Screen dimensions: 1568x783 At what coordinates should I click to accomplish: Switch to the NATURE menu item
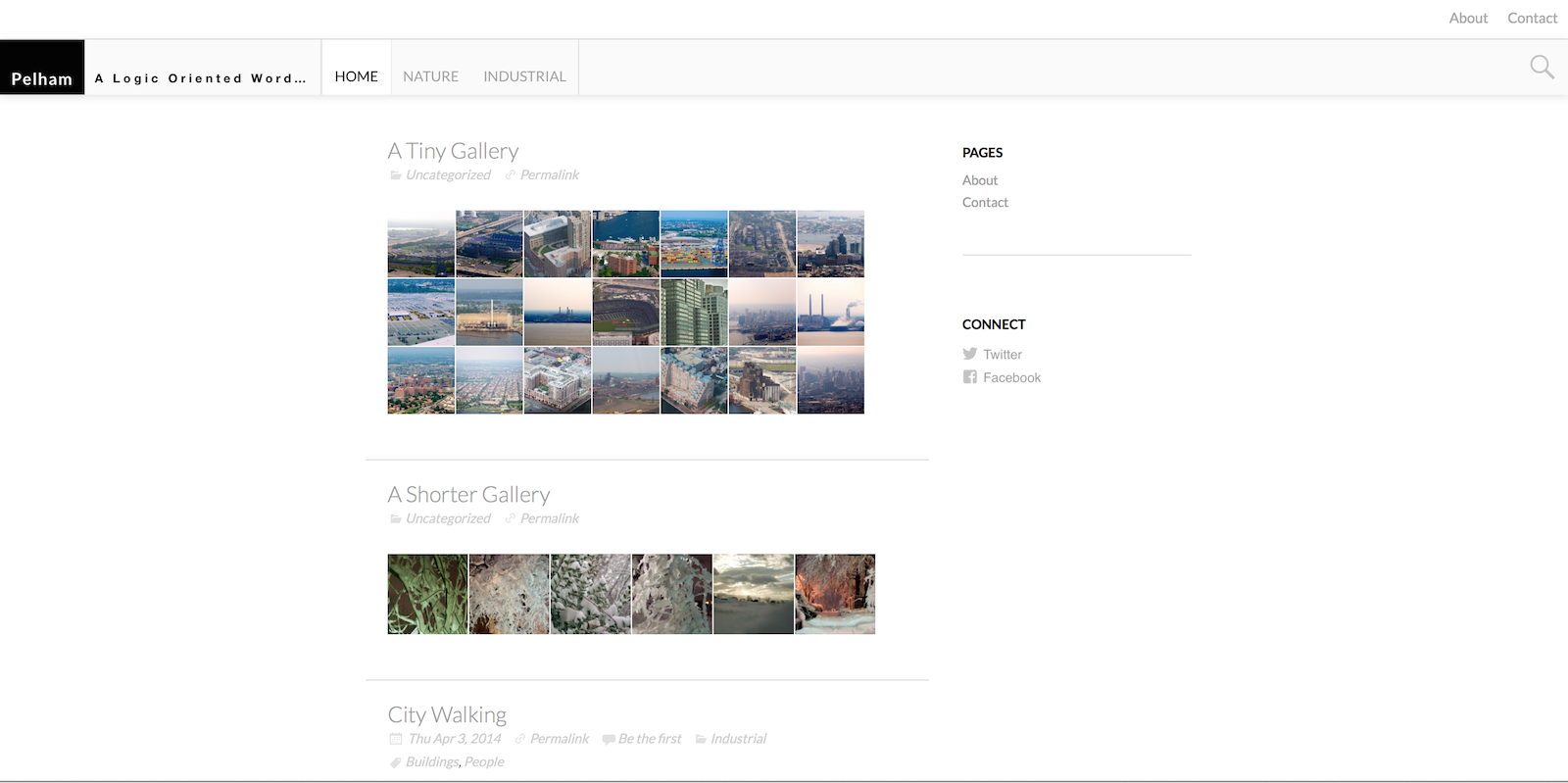click(430, 76)
